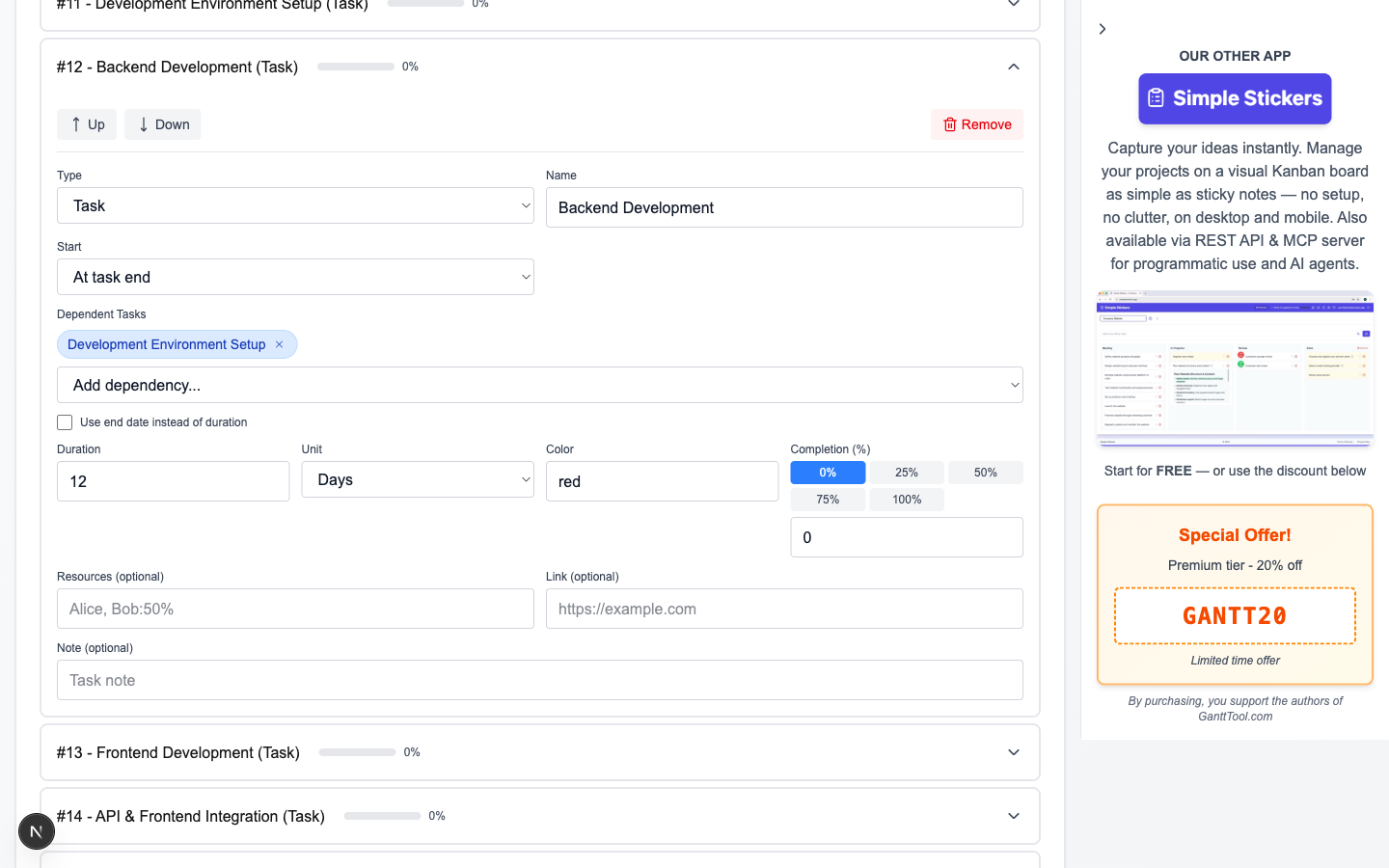
Task: Open the Simple Stickers app button
Action: 1235,98
